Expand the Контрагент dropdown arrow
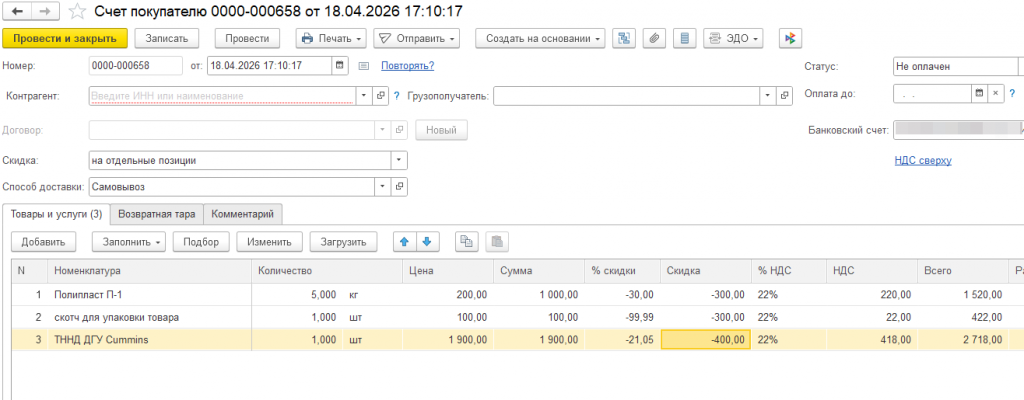 364,96
